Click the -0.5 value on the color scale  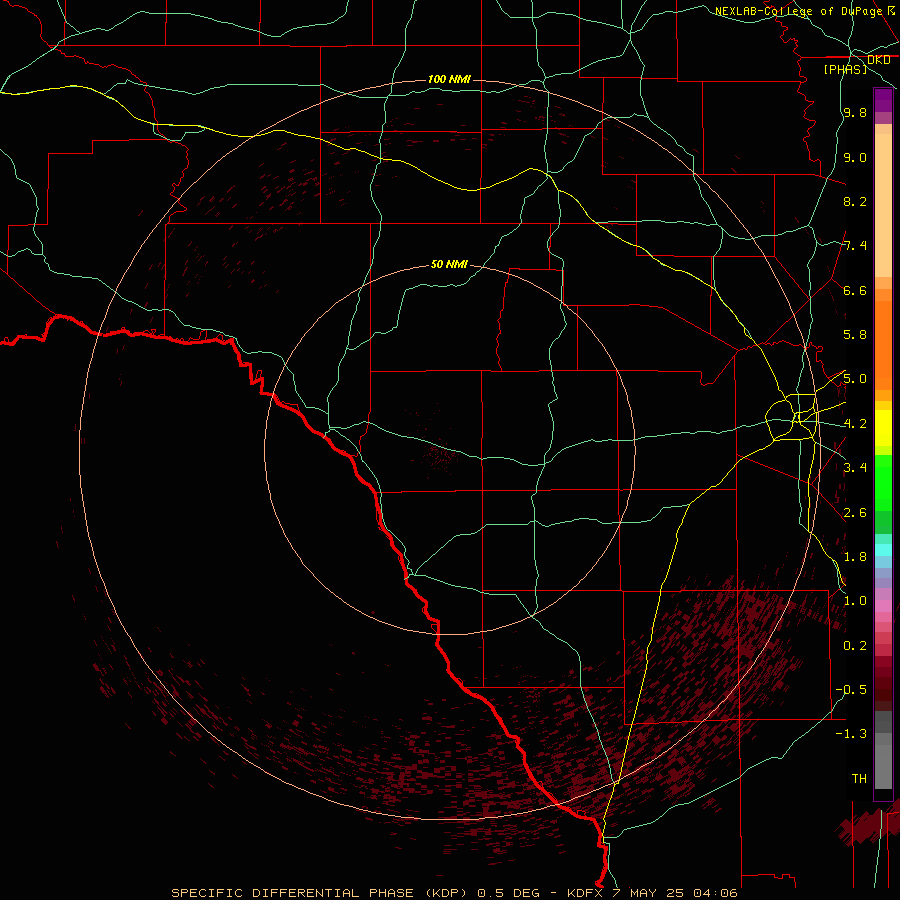point(851,690)
